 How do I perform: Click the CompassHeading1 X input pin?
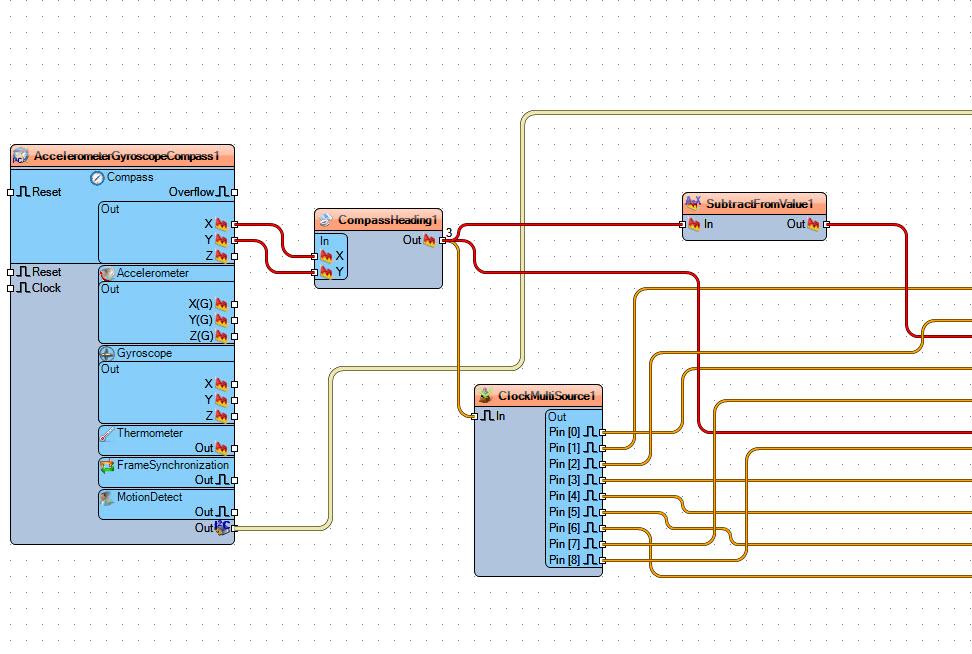pyautogui.click(x=314, y=256)
